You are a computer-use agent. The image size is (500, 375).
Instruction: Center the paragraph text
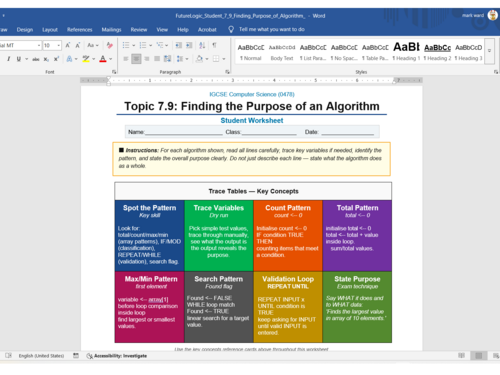(136, 59)
